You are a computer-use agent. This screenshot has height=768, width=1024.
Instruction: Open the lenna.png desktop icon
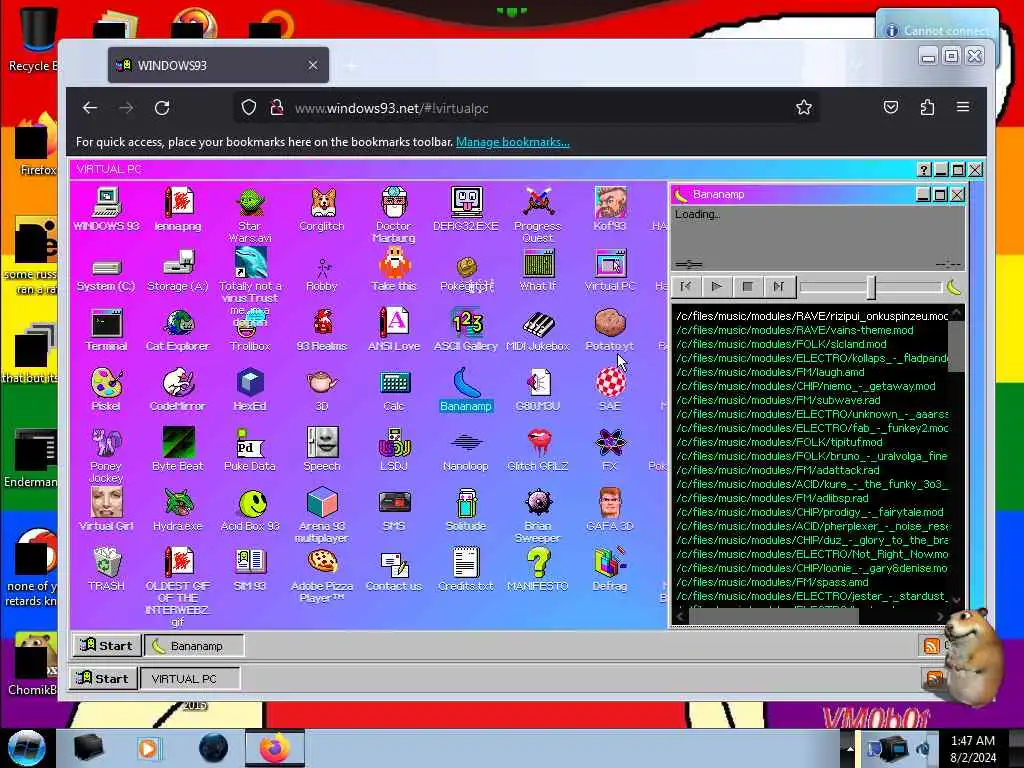(x=178, y=209)
